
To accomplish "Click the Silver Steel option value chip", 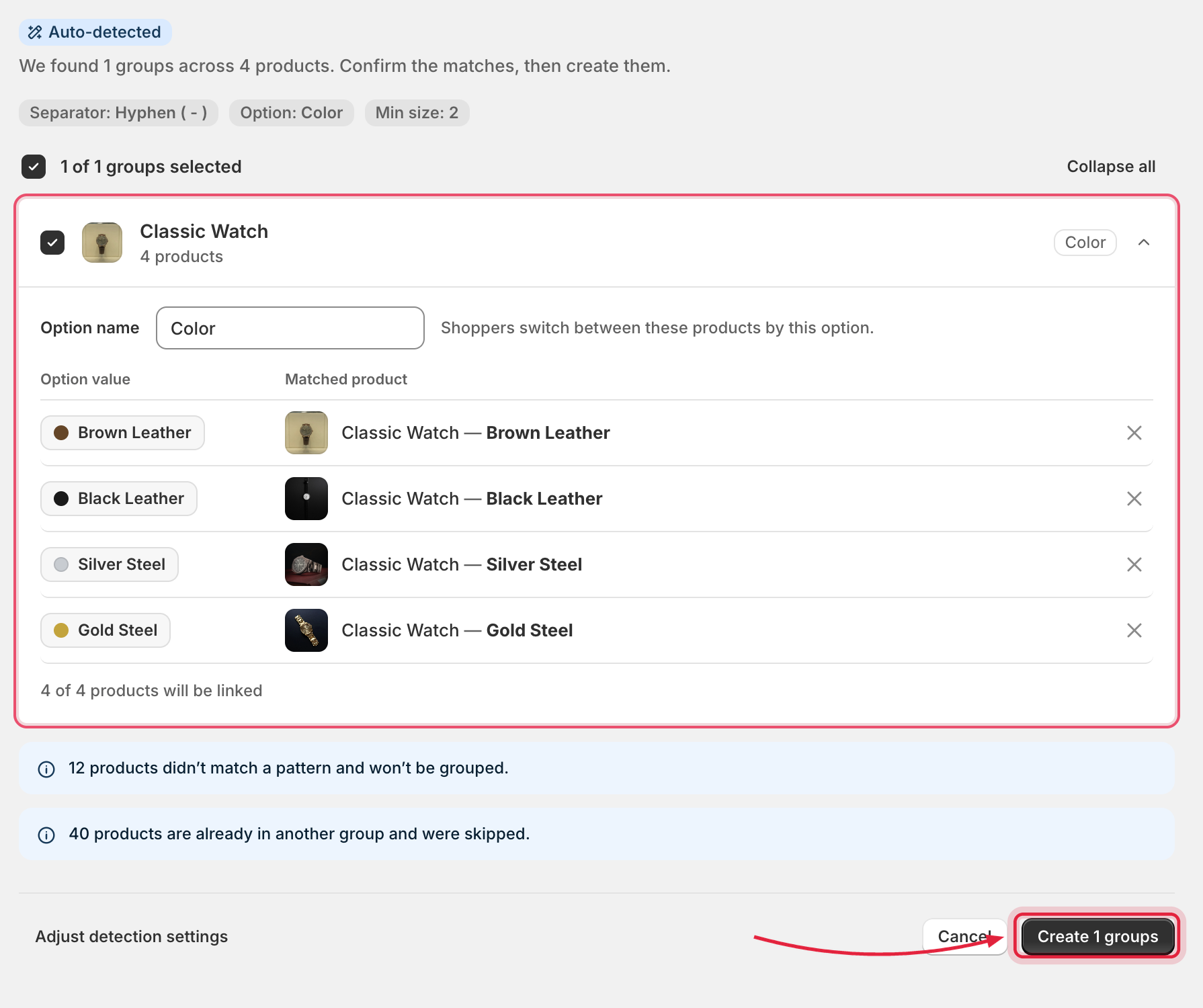I will [110, 564].
